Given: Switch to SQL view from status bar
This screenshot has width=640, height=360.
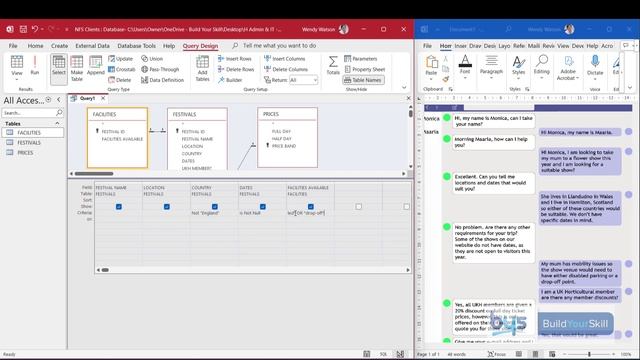Looking at the screenshot, I should [383, 354].
